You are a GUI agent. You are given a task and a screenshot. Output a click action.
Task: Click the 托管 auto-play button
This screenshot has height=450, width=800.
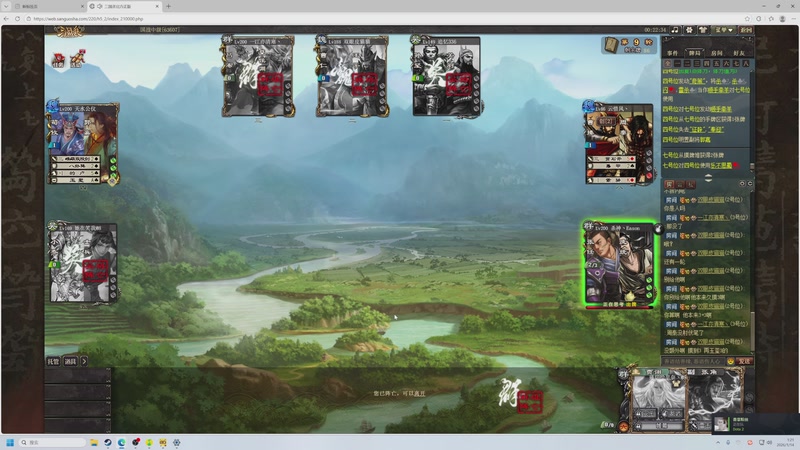[54, 361]
